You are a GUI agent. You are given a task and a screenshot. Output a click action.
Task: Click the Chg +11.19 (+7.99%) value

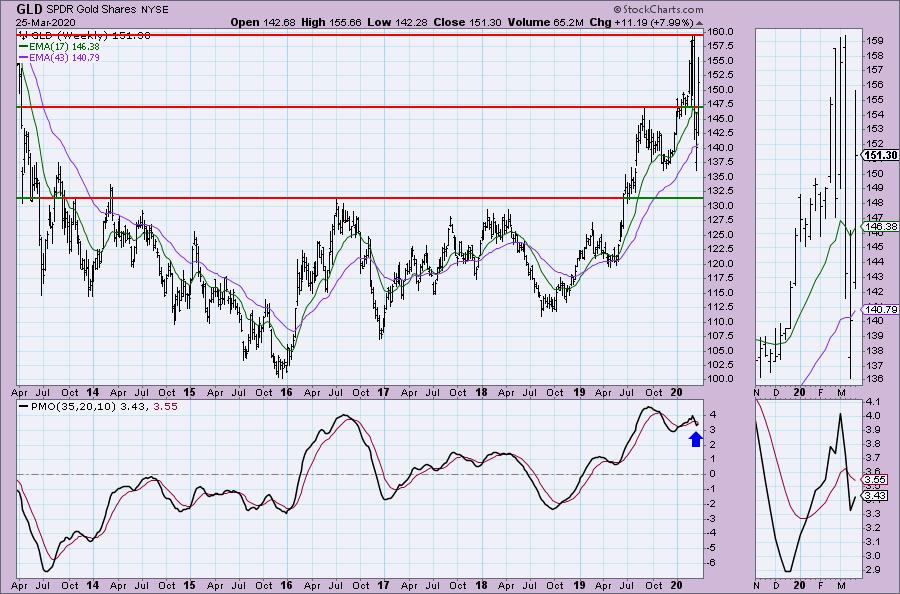[x=641, y=22]
